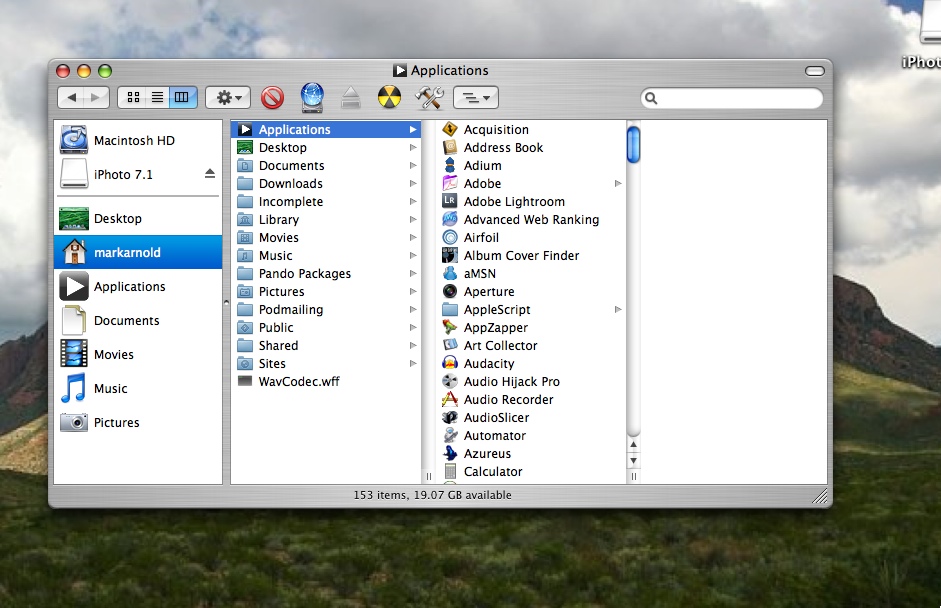Open the arrange-by dropdown in toolbar

point(475,97)
